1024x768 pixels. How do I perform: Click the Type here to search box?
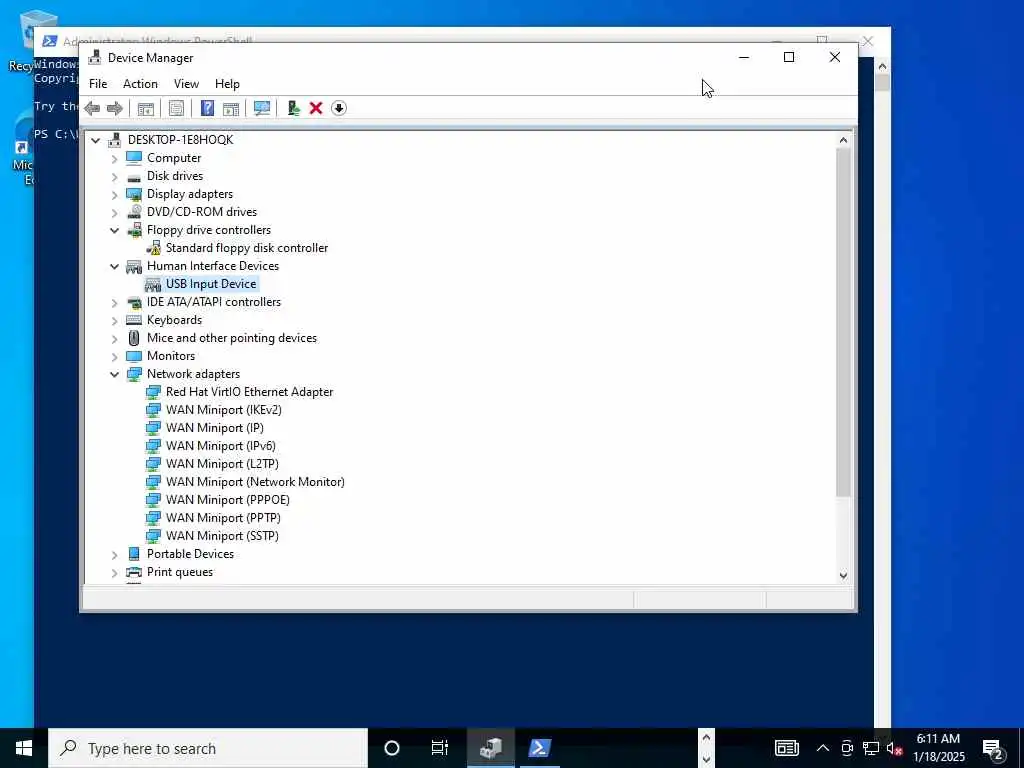208,748
